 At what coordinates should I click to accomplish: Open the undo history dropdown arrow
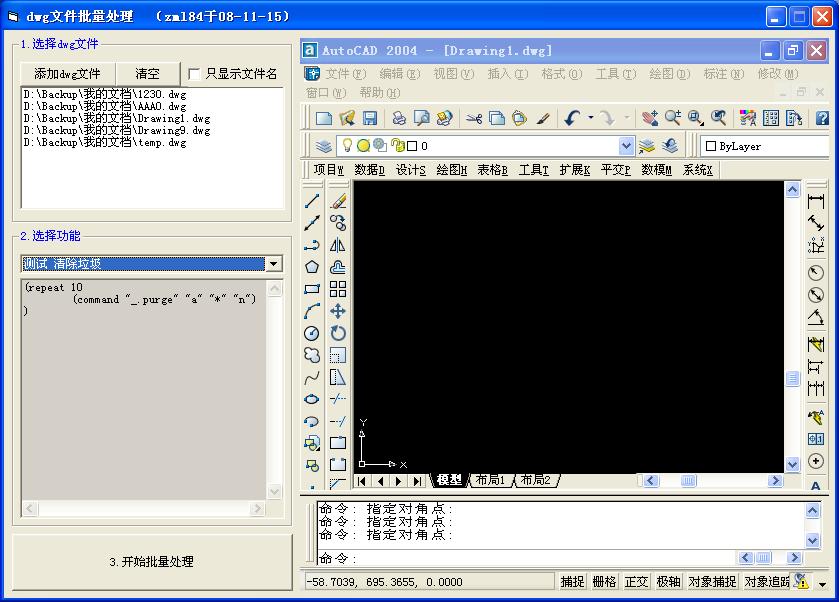tap(591, 118)
